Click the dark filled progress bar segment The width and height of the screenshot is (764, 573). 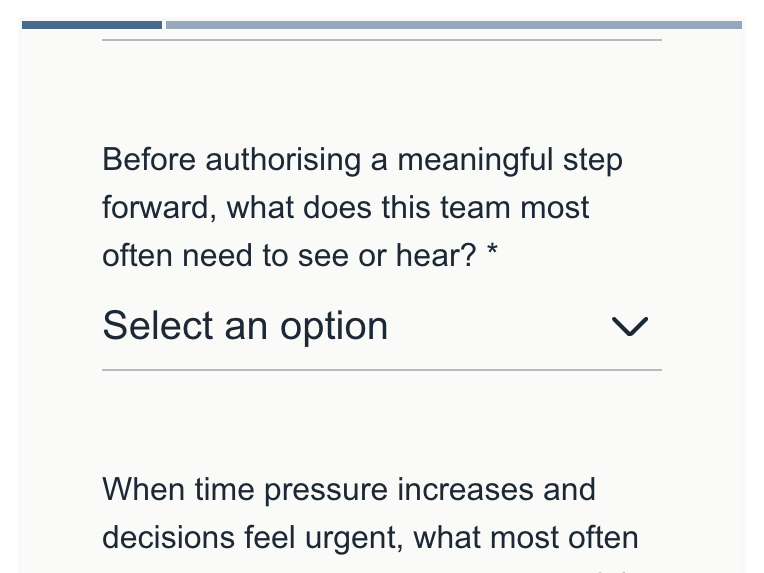92,25
